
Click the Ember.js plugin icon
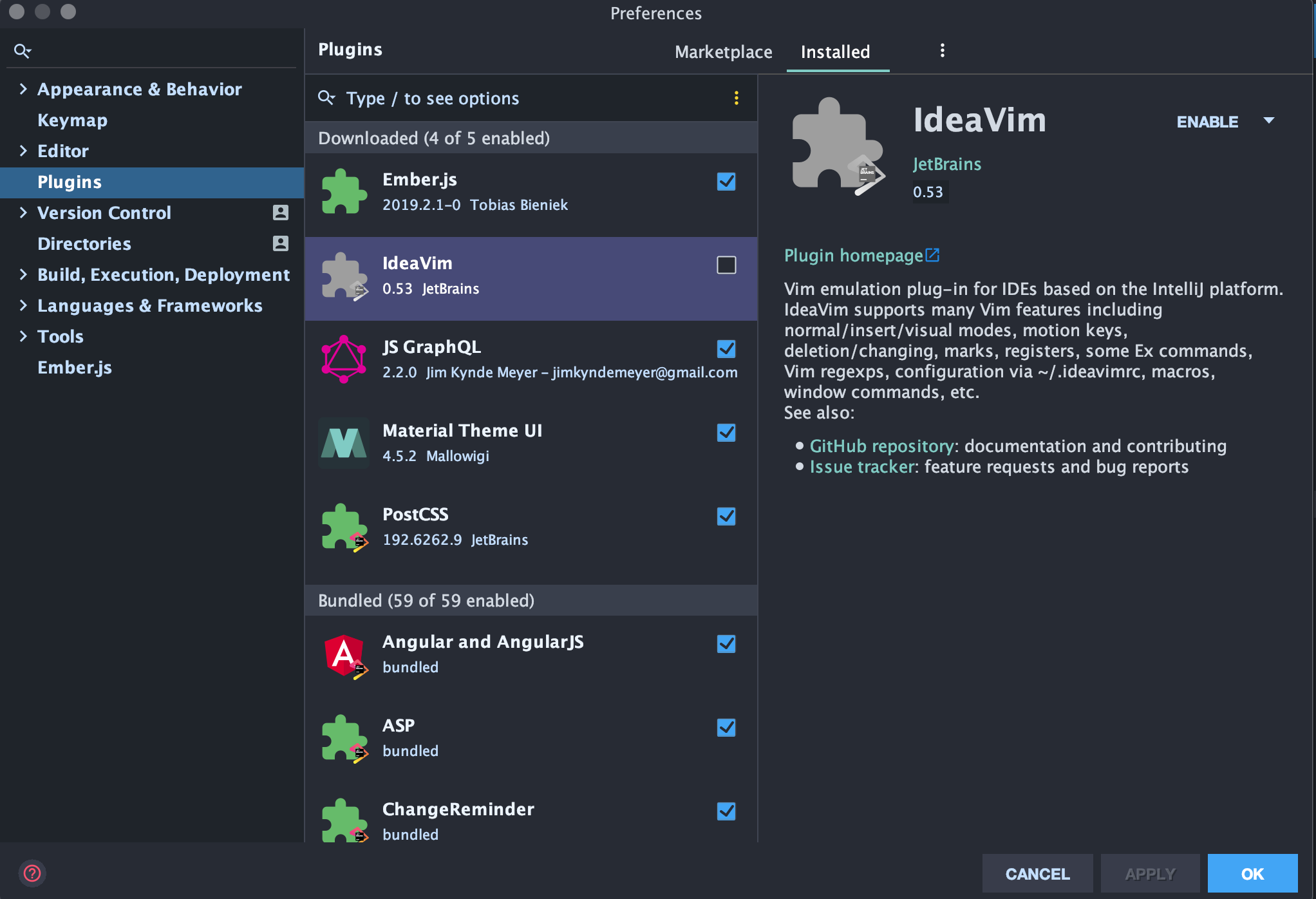click(x=343, y=191)
